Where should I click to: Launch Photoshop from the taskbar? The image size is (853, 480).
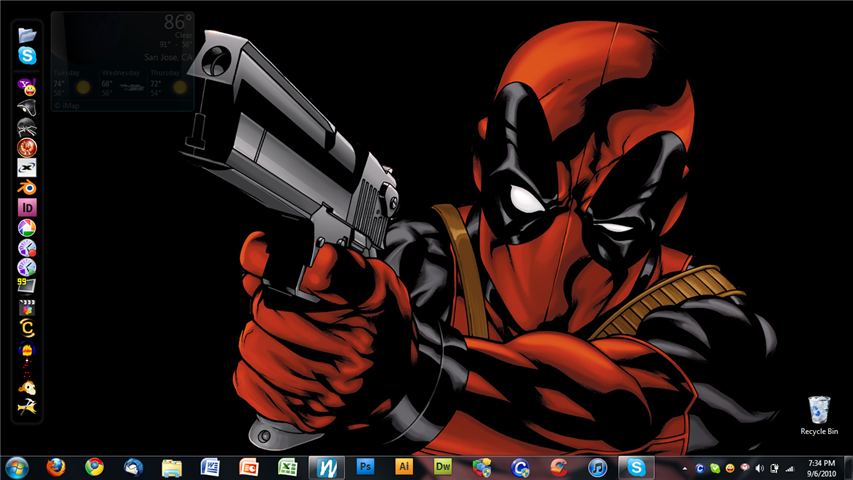tap(366, 466)
